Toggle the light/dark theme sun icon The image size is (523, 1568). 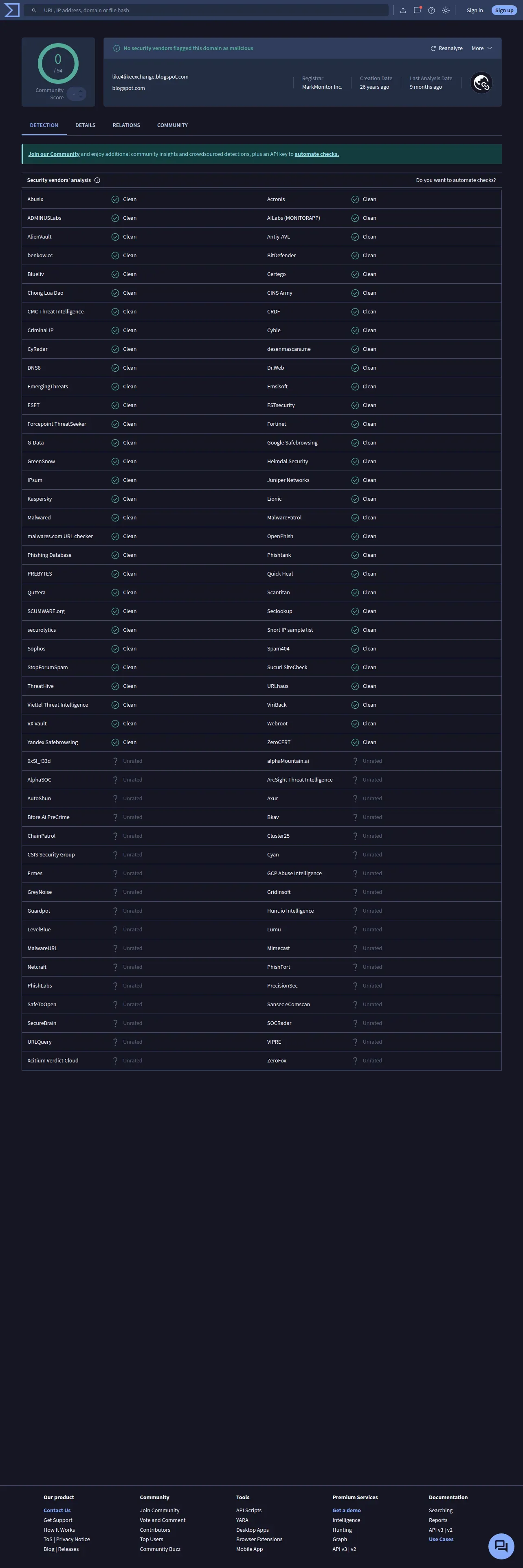pos(446,10)
